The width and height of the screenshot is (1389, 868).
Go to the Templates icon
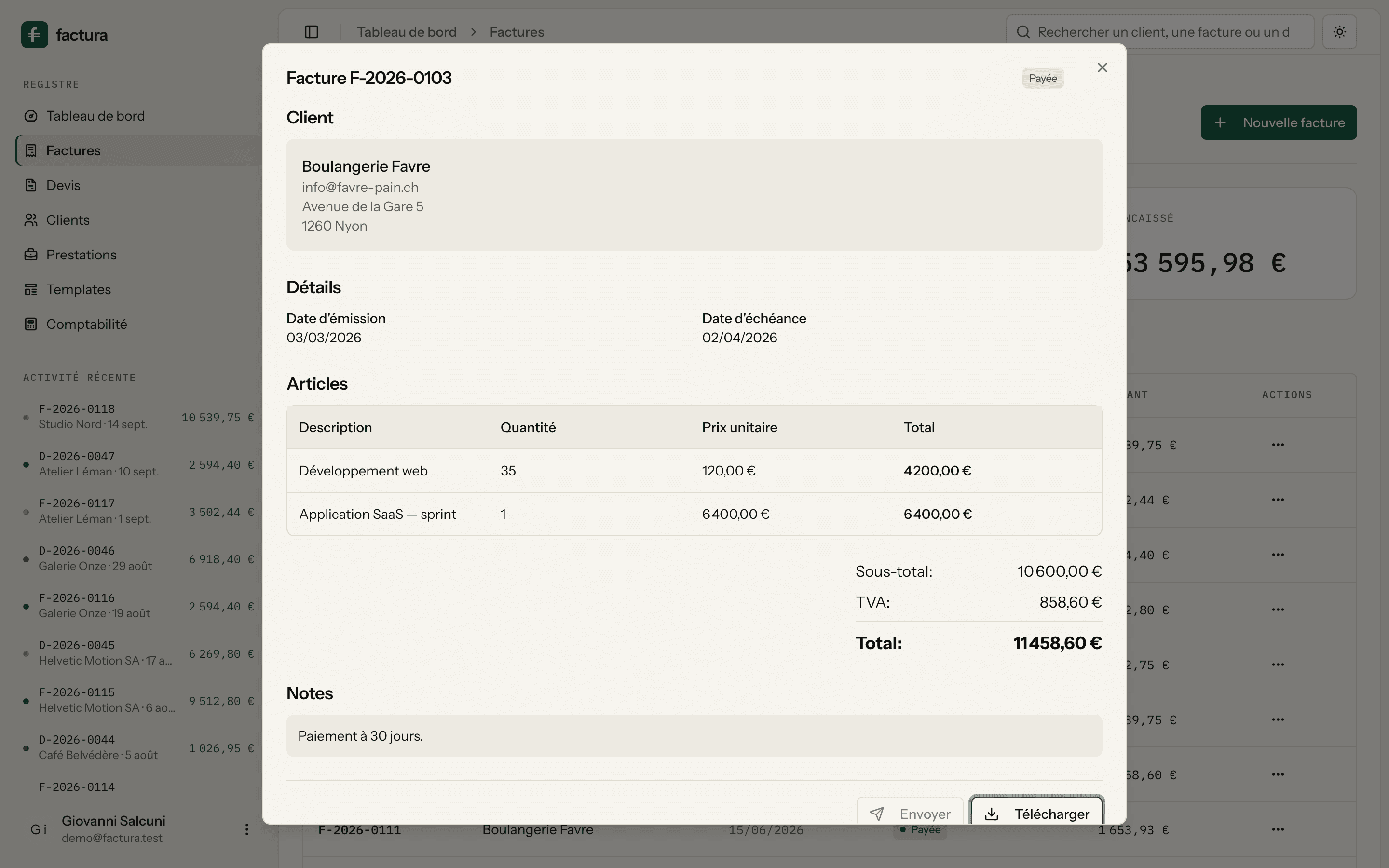(31, 289)
